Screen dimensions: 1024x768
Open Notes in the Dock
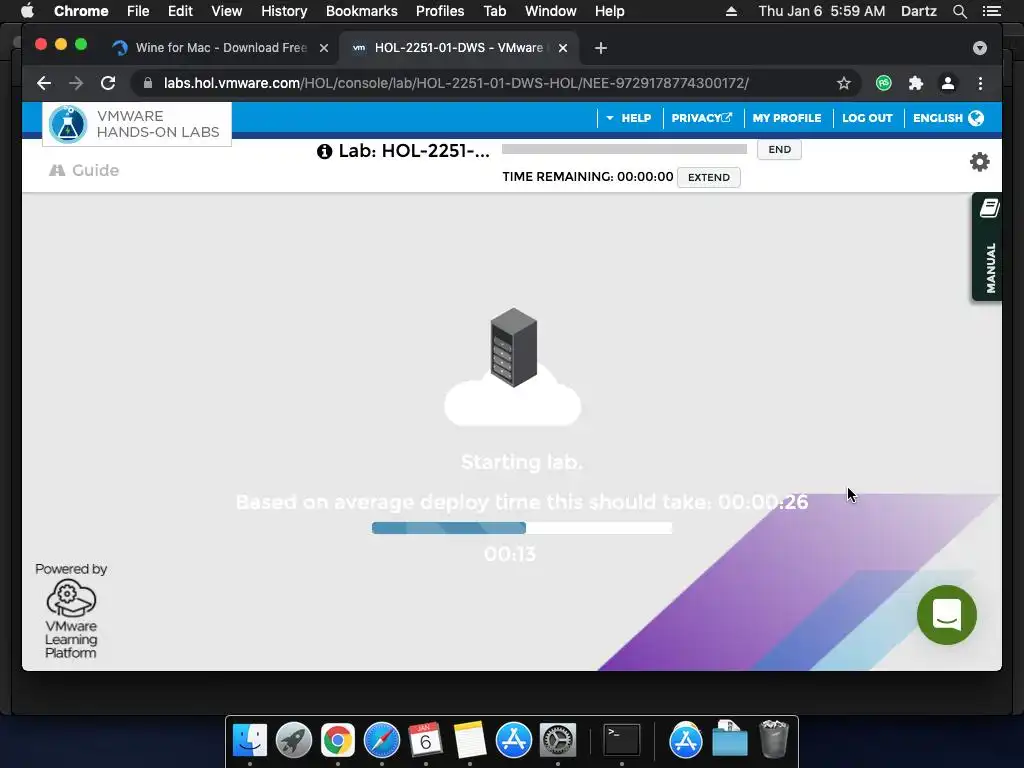[x=470, y=740]
